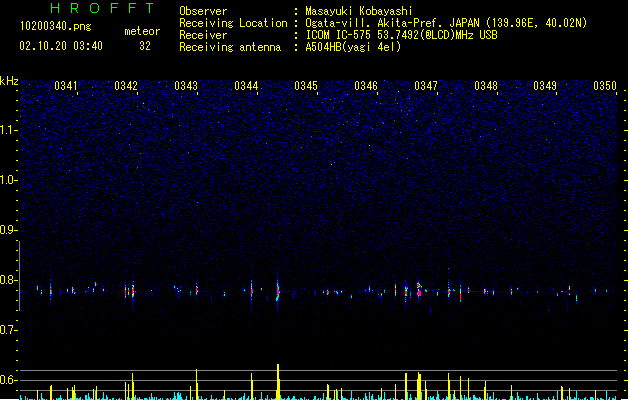Click the Observer label
This screenshot has height=400, width=629.
(x=203, y=11)
